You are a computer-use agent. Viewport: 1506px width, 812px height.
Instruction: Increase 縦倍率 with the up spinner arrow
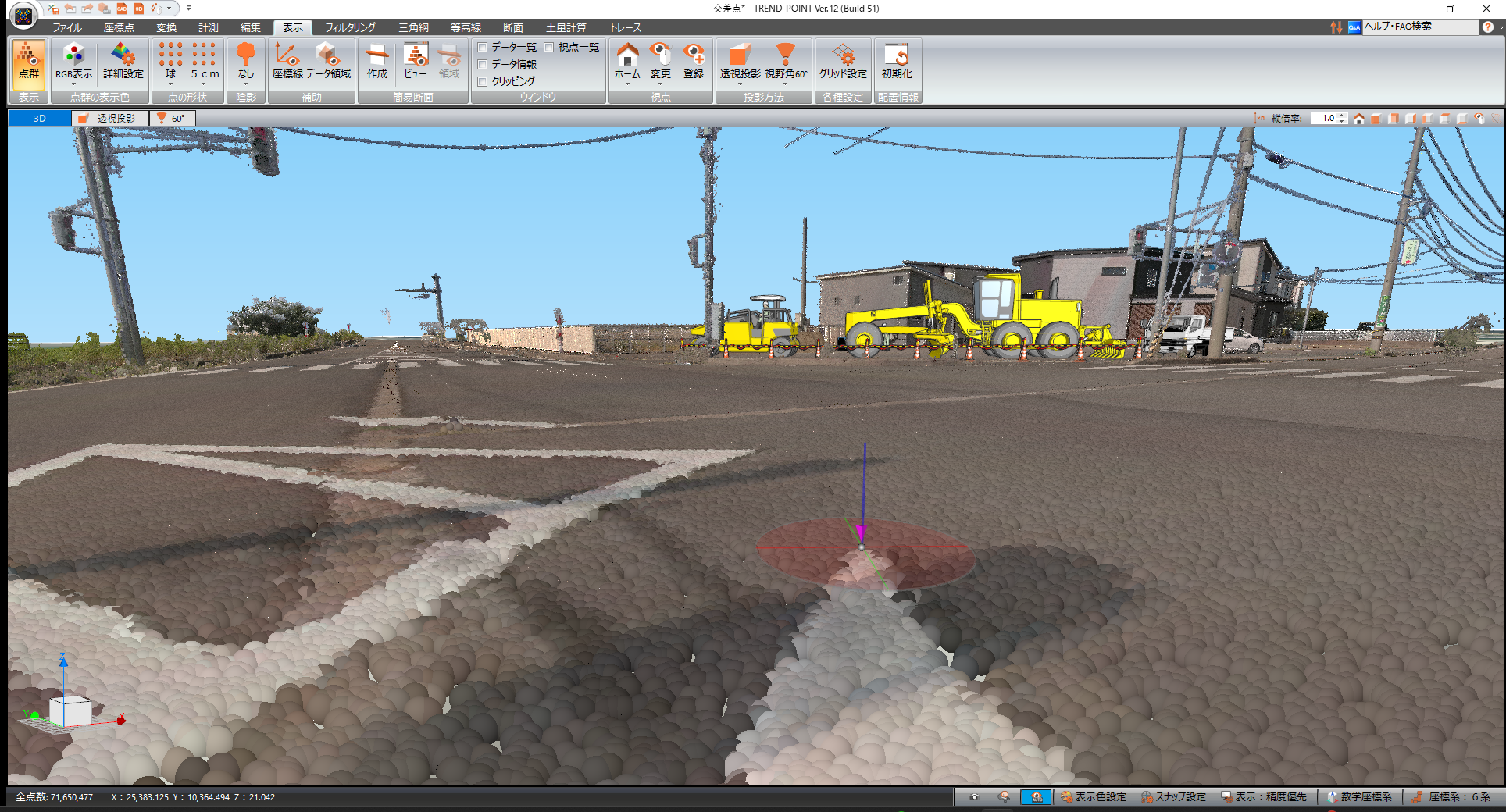pyautogui.click(x=1342, y=116)
